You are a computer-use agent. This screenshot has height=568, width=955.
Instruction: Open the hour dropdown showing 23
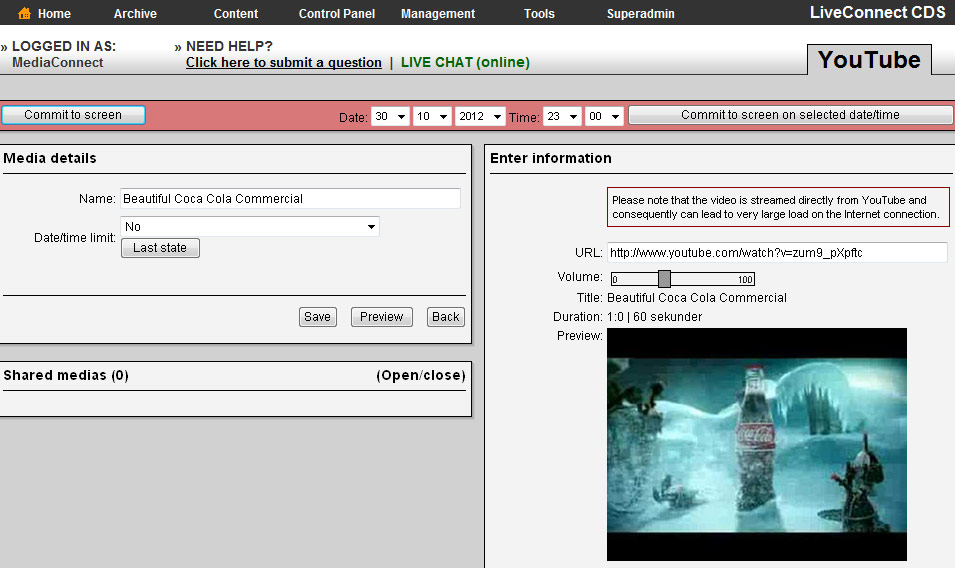pyautogui.click(x=562, y=116)
